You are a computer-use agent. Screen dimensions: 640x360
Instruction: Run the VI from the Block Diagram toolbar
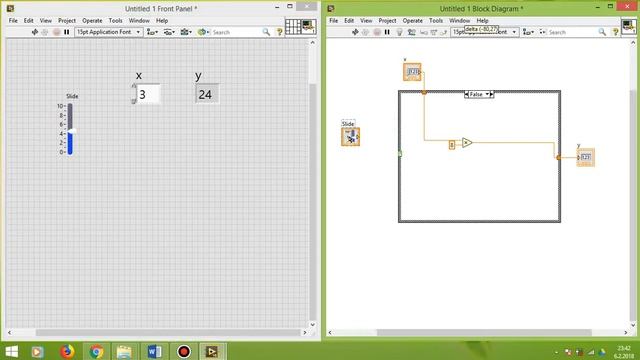pos(355,32)
